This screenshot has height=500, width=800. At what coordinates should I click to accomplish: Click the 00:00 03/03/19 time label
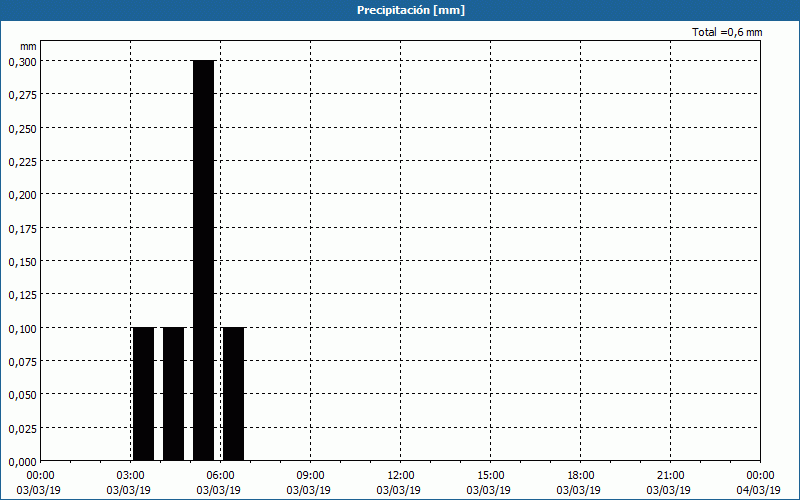(x=39, y=483)
